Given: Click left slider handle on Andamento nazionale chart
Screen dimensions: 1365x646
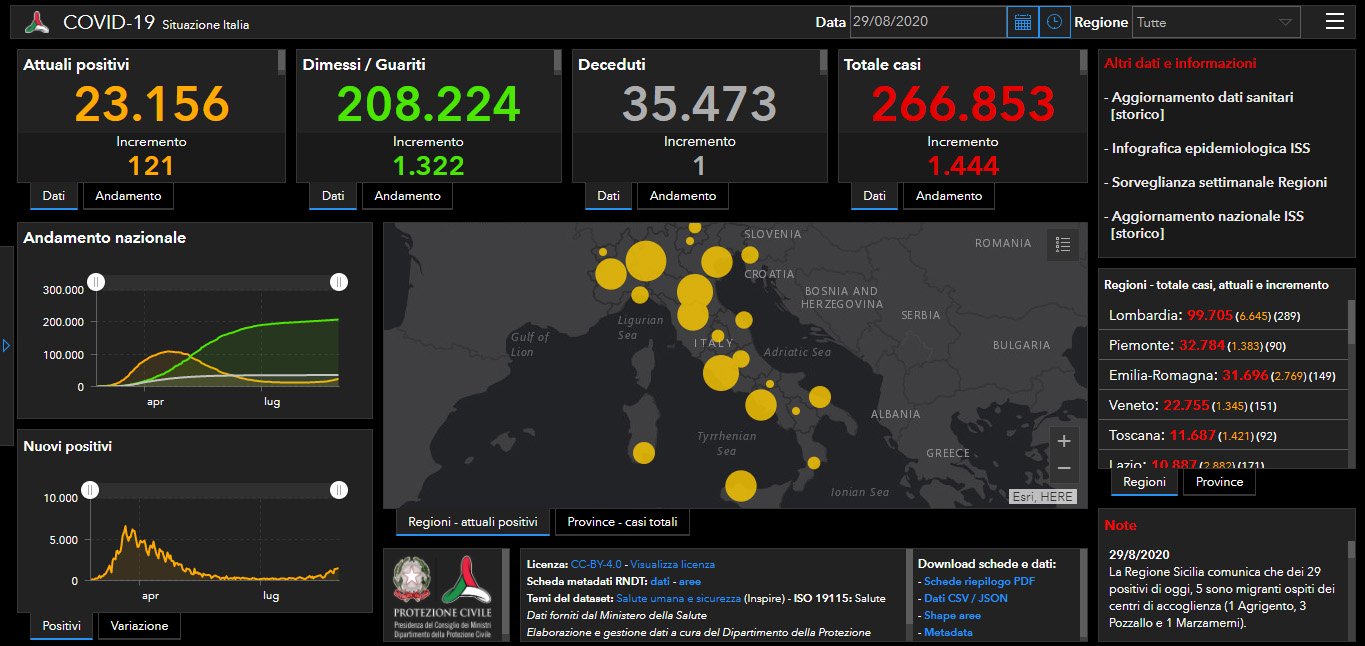Looking at the screenshot, I should tap(96, 283).
